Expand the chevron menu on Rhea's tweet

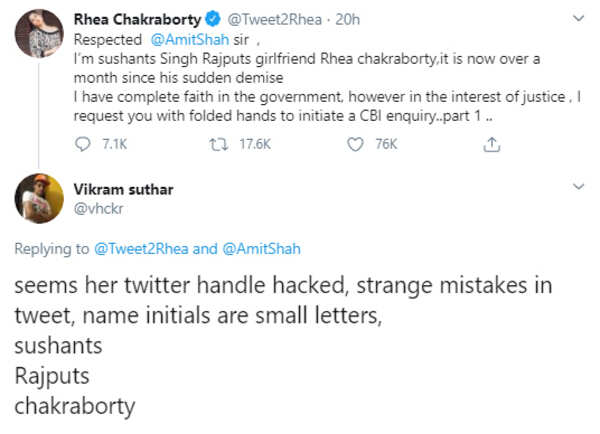click(578, 19)
